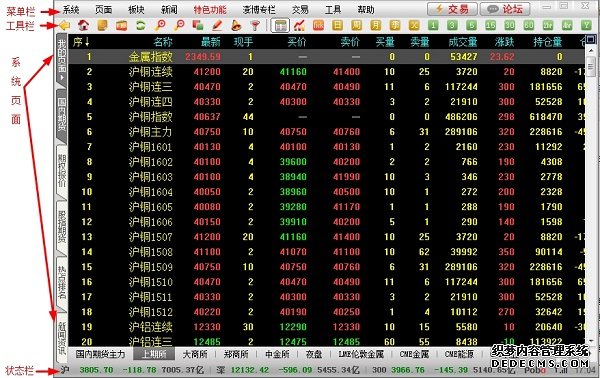This screenshot has height=378, width=600.
Task: Select the daily 日 period button
Action: click(337, 26)
